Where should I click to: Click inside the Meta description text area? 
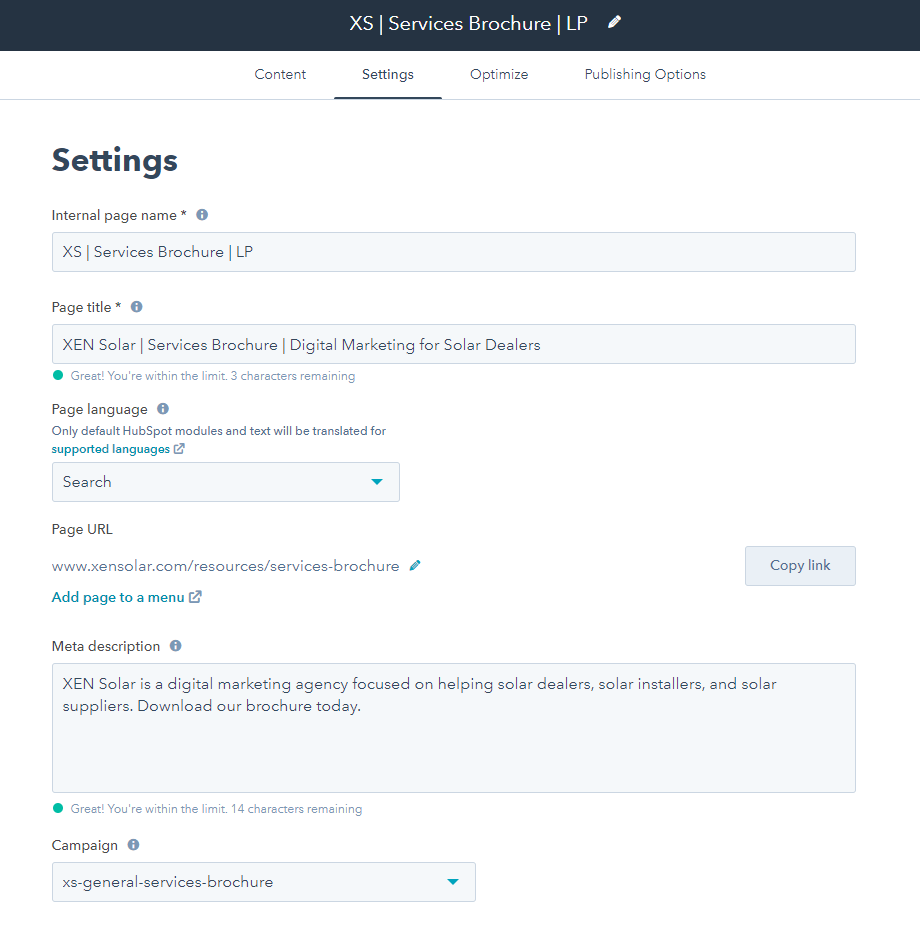tap(454, 728)
